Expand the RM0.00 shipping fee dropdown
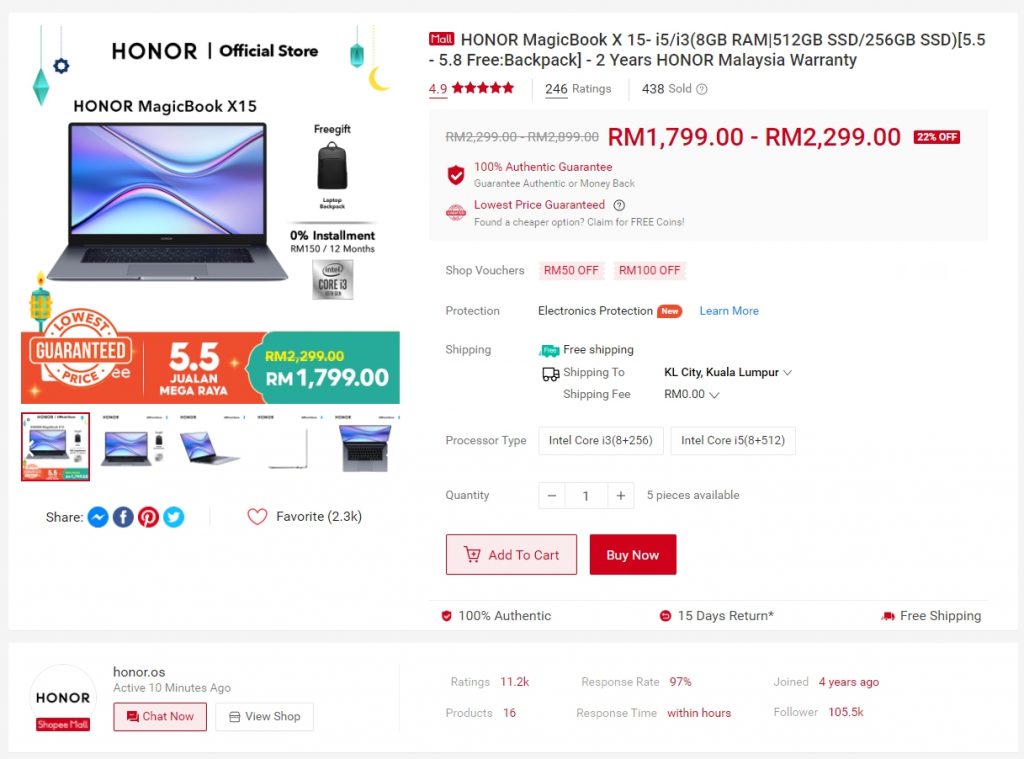 (691, 395)
